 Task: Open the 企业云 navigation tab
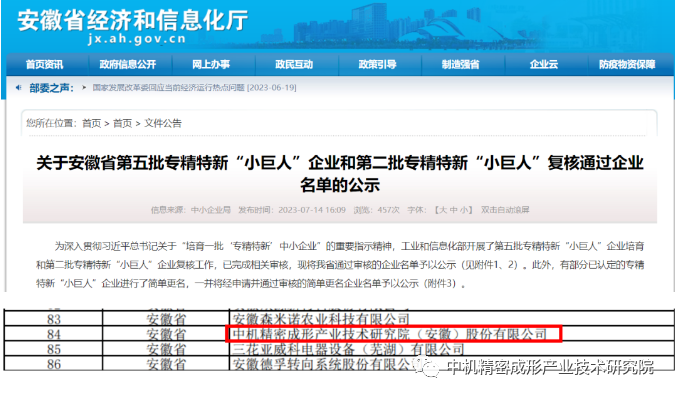(544, 65)
